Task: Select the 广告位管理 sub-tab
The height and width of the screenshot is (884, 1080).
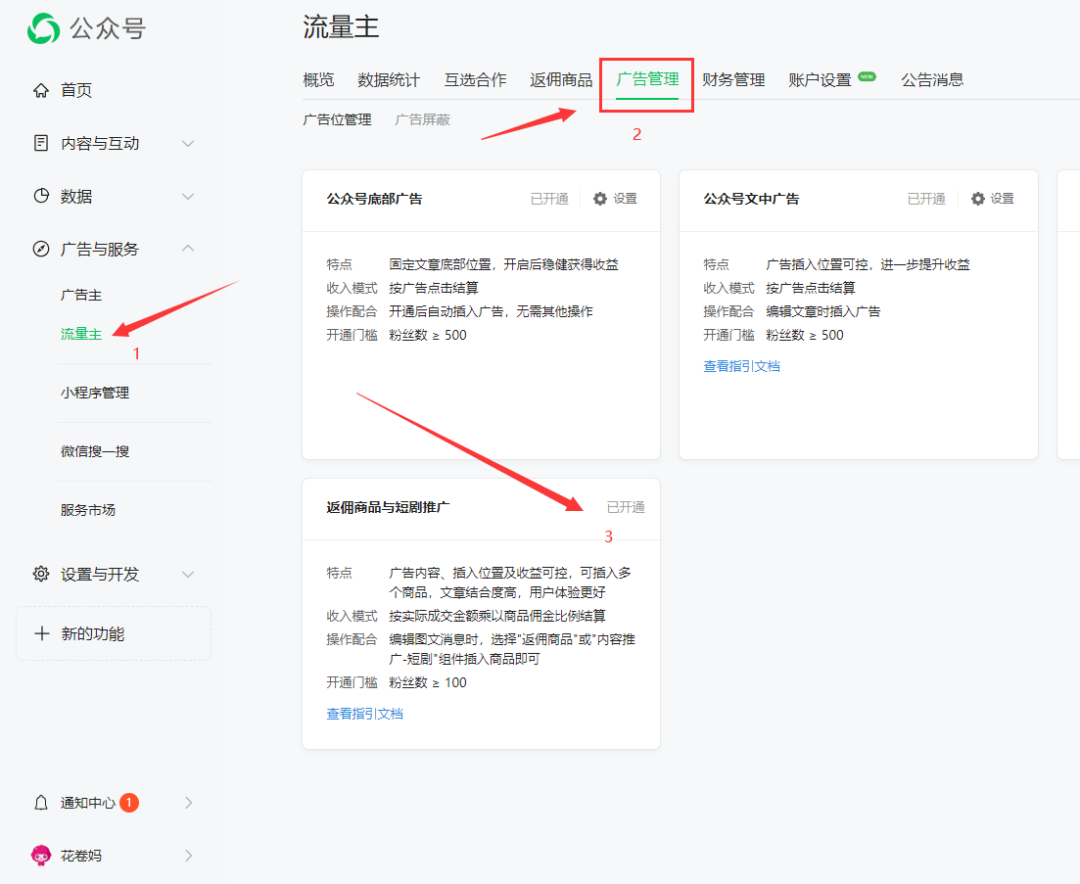Action: [337, 120]
